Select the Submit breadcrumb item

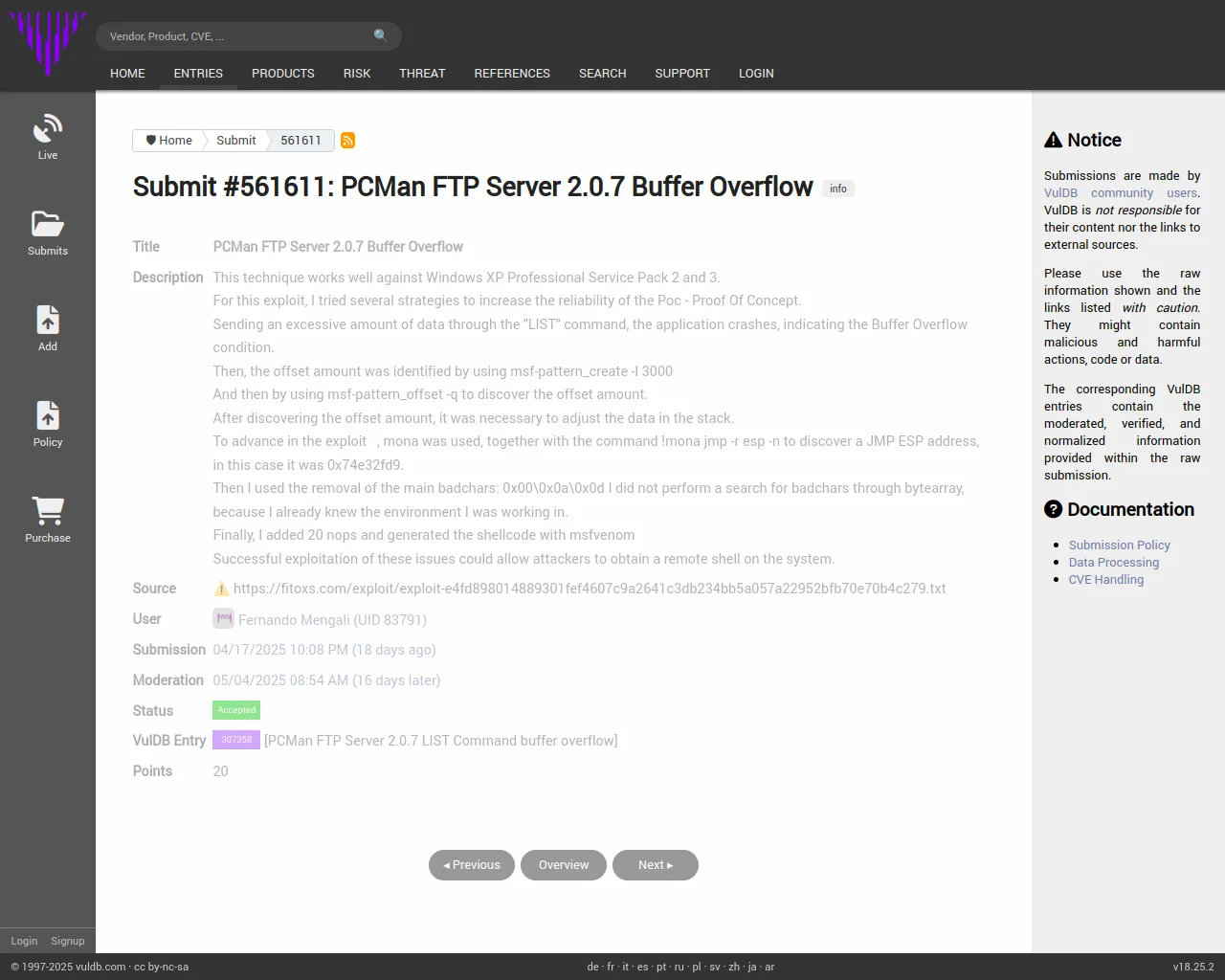coord(235,141)
